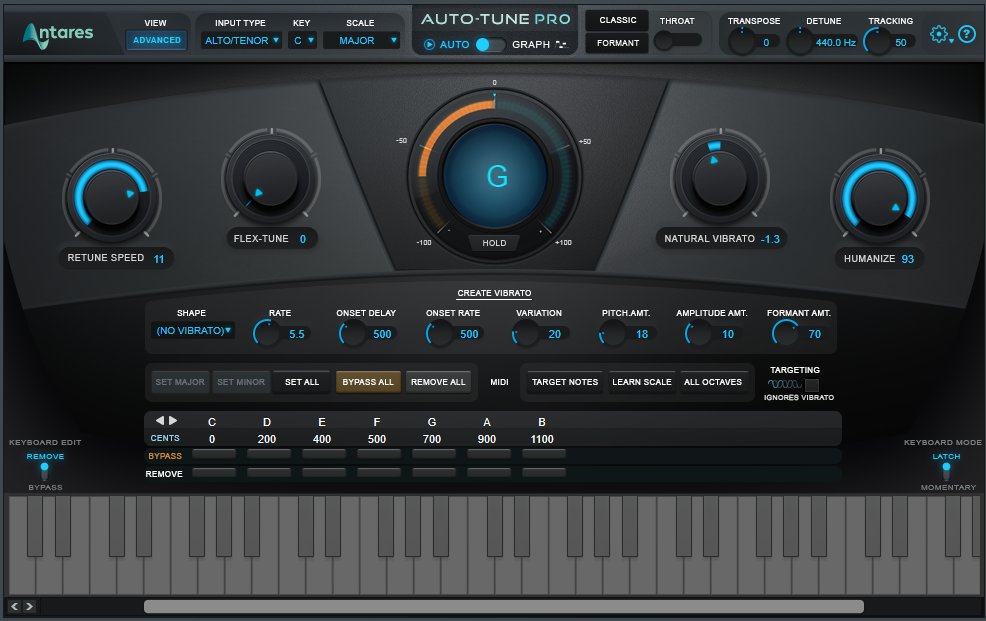This screenshot has height=621, width=986.
Task: Click the horizontal keyboard scrollbar
Action: click(503, 606)
